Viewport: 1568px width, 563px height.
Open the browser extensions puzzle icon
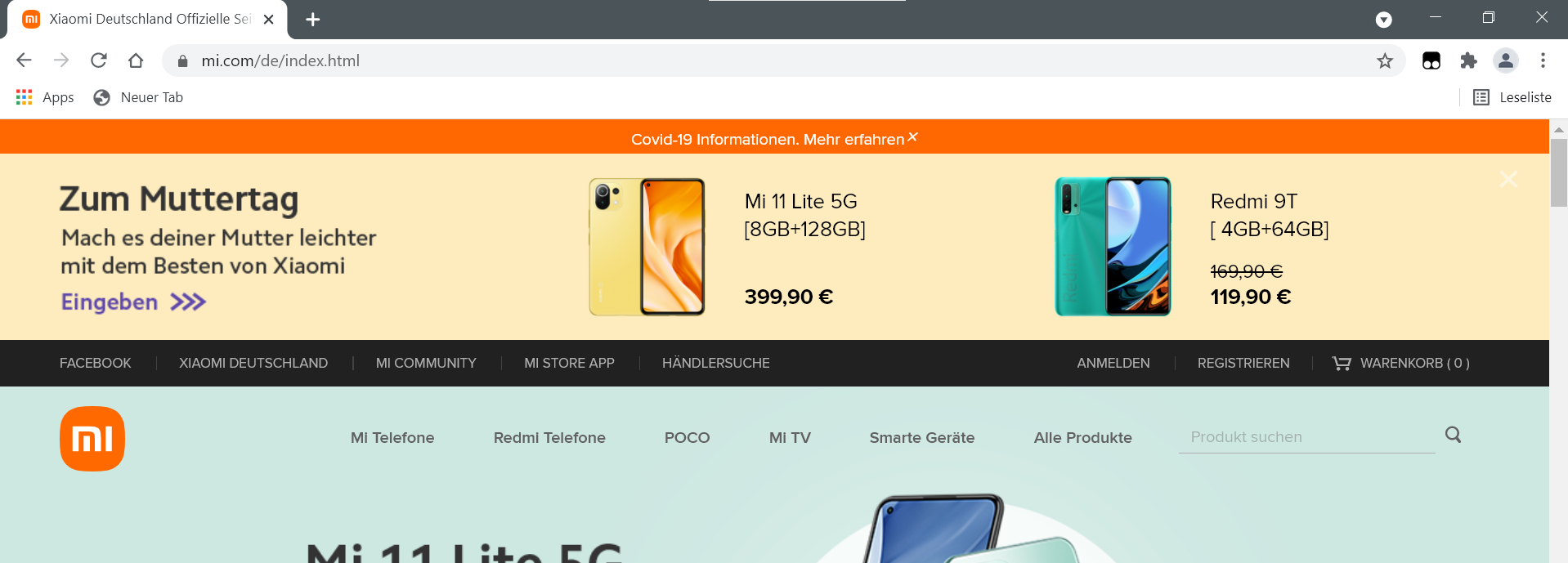click(1469, 60)
